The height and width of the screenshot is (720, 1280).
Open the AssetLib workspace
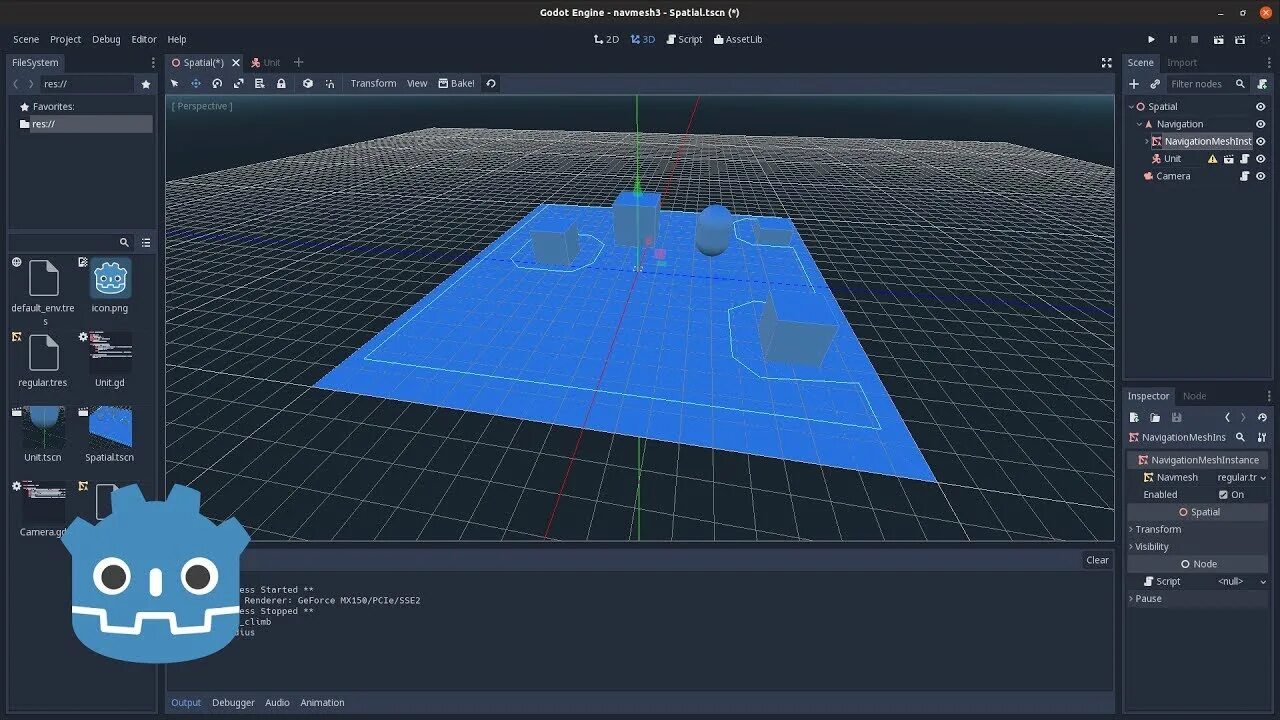click(737, 39)
